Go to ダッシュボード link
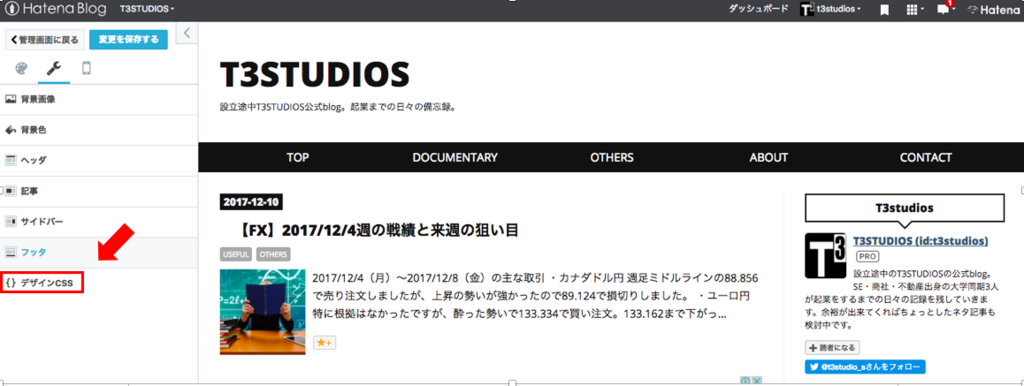The width and height of the screenshot is (1024, 386). coord(758,10)
